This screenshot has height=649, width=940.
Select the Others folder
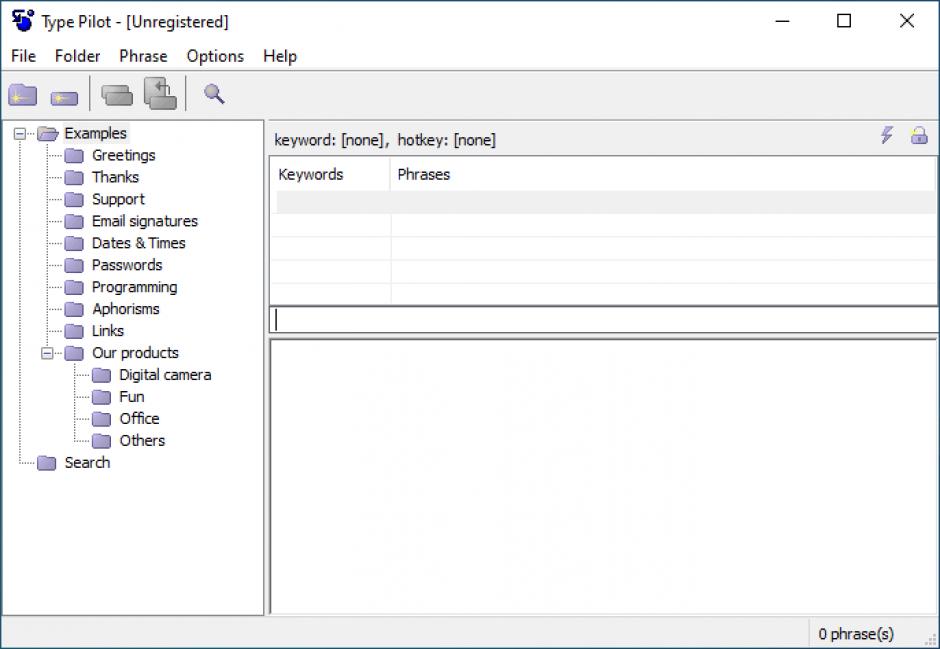[x=142, y=441]
